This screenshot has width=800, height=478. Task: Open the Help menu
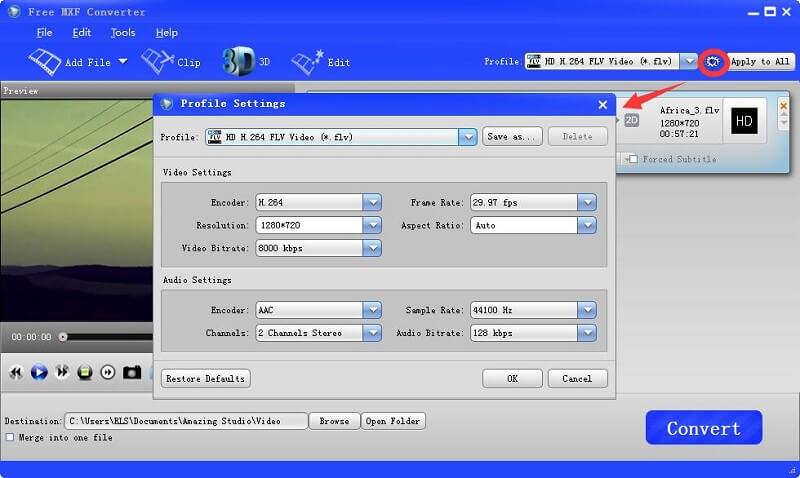167,33
